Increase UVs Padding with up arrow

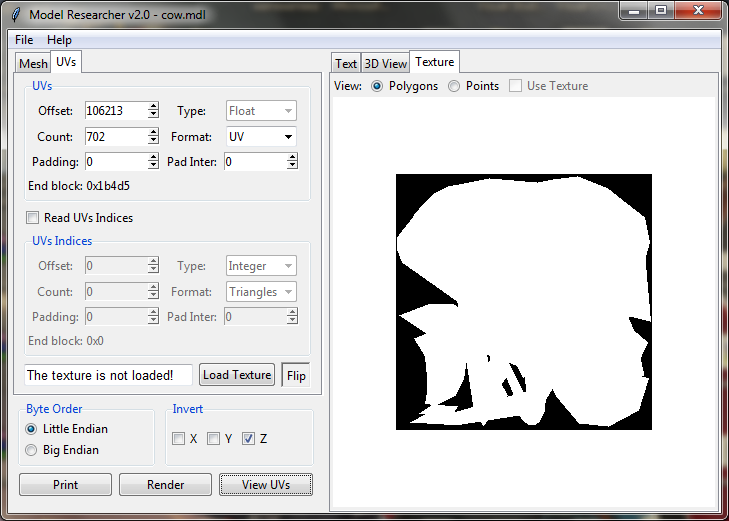(x=153, y=157)
